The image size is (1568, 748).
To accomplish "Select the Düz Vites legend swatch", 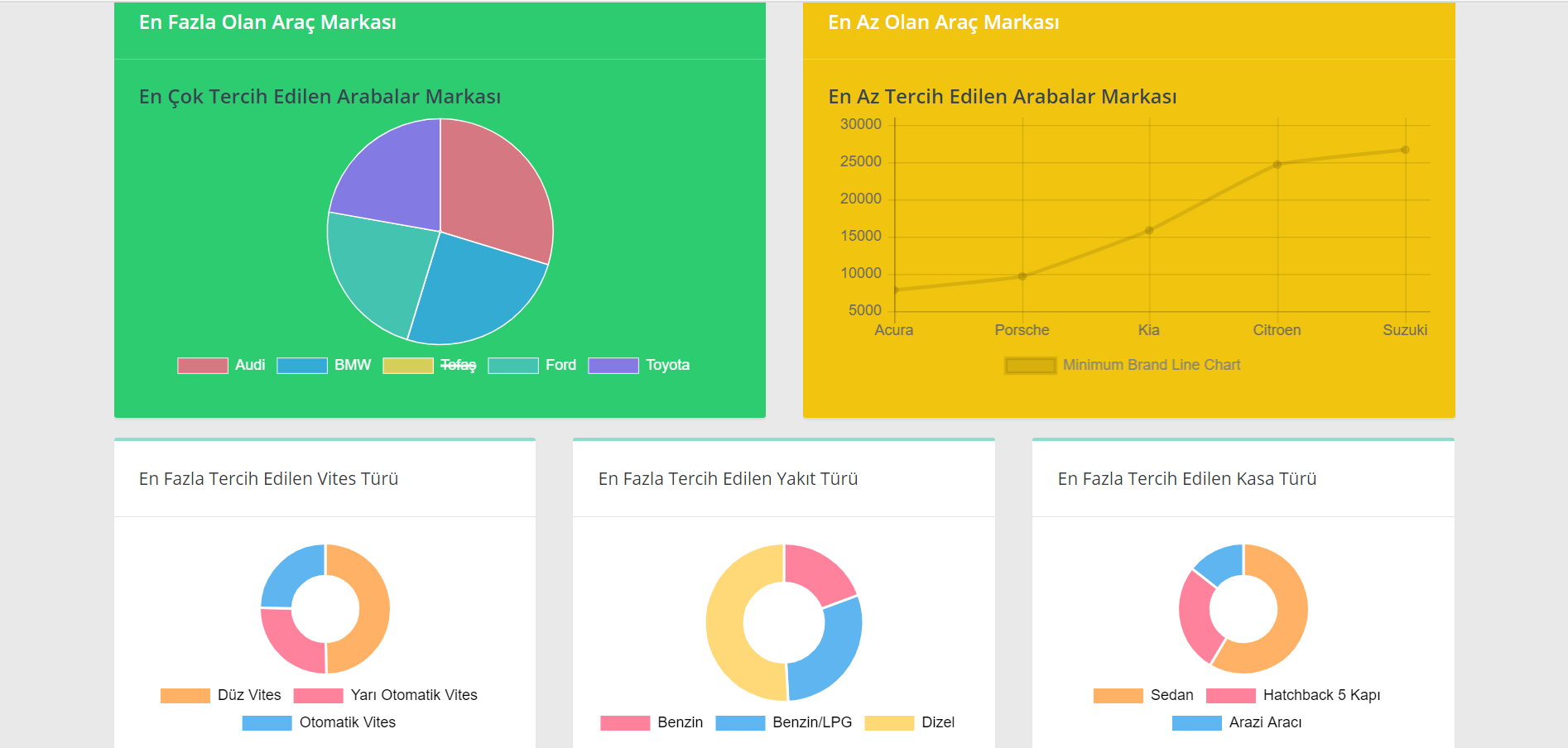I will 184,695.
